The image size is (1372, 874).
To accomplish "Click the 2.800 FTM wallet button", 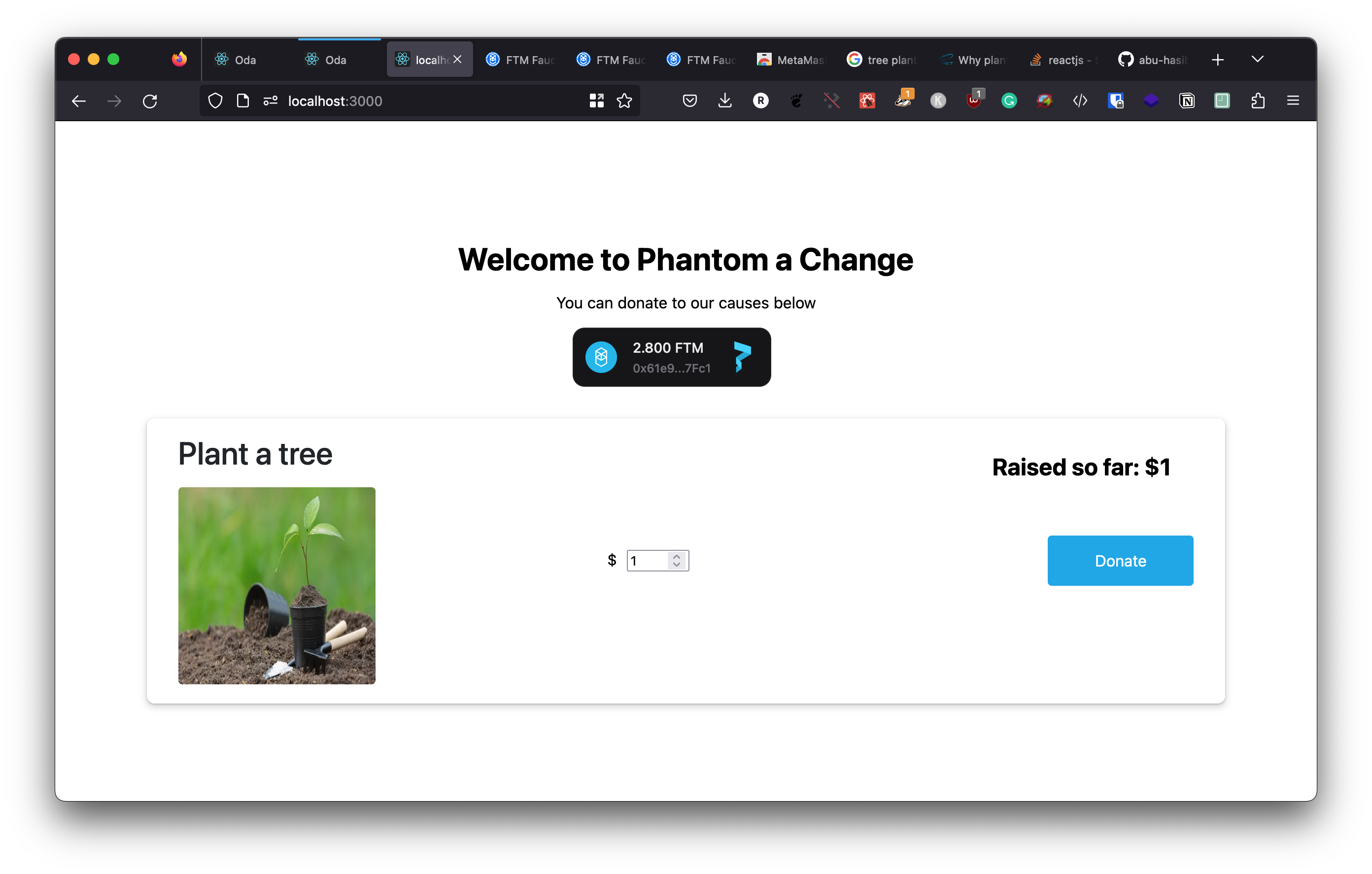I will 671,357.
